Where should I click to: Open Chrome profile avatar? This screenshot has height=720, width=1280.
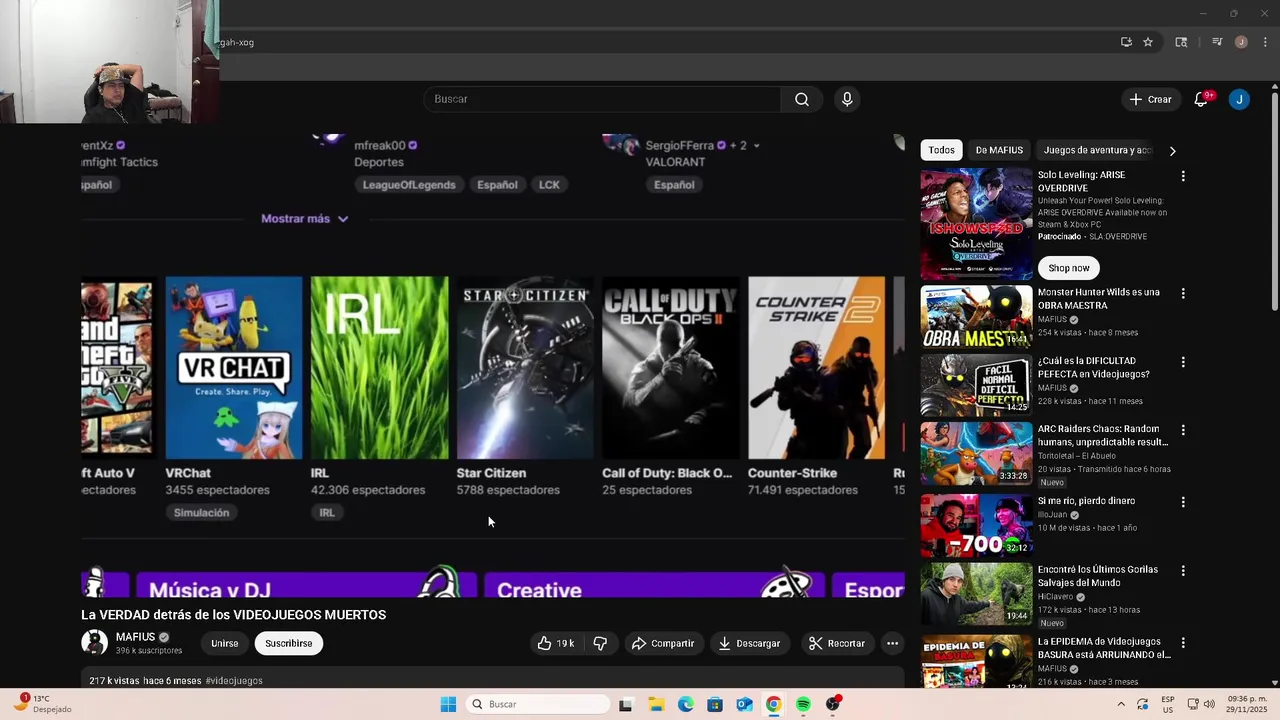1241,42
